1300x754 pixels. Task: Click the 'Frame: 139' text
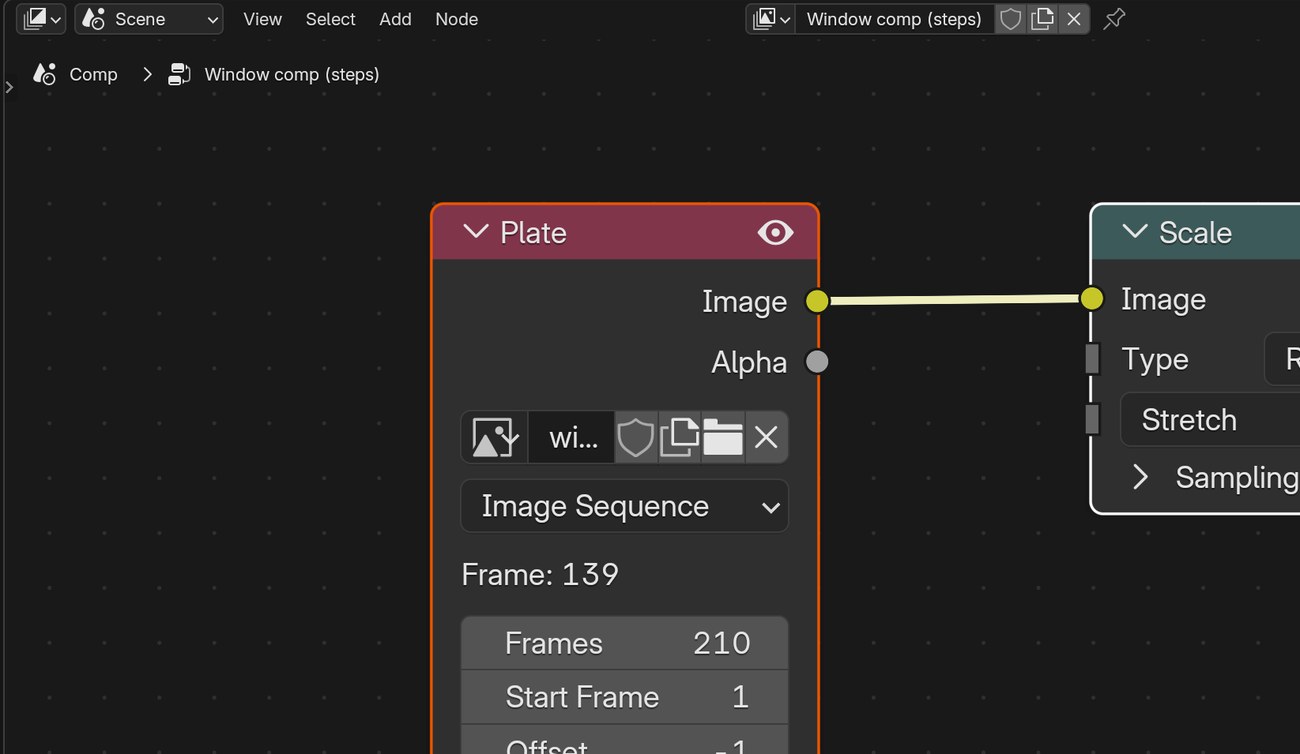pos(540,575)
